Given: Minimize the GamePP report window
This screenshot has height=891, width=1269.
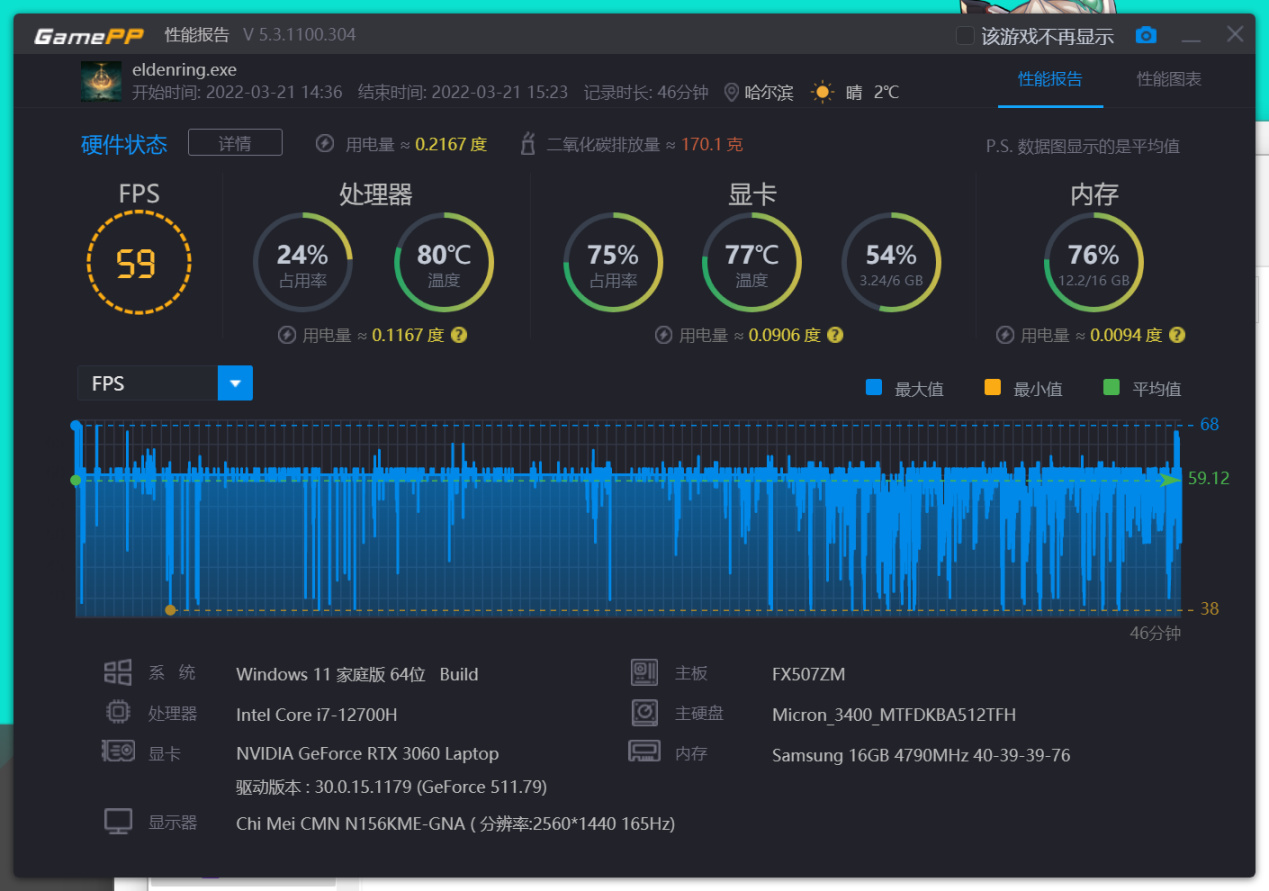Looking at the screenshot, I should (x=1191, y=36).
